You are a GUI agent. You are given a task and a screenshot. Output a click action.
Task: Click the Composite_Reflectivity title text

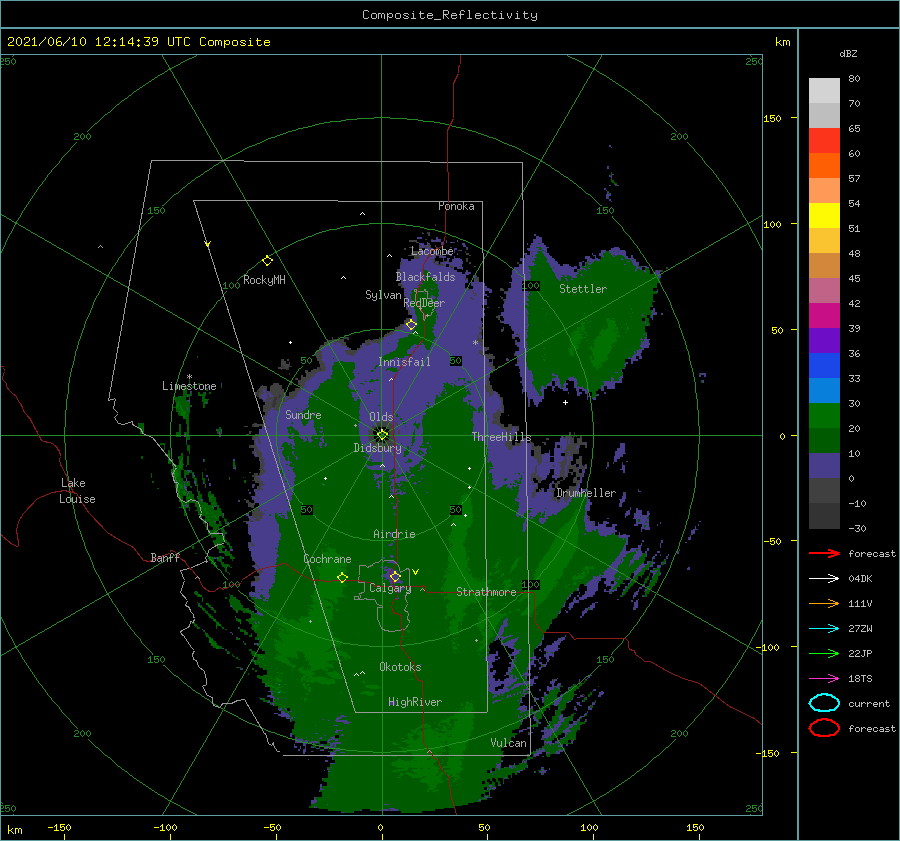(450, 15)
